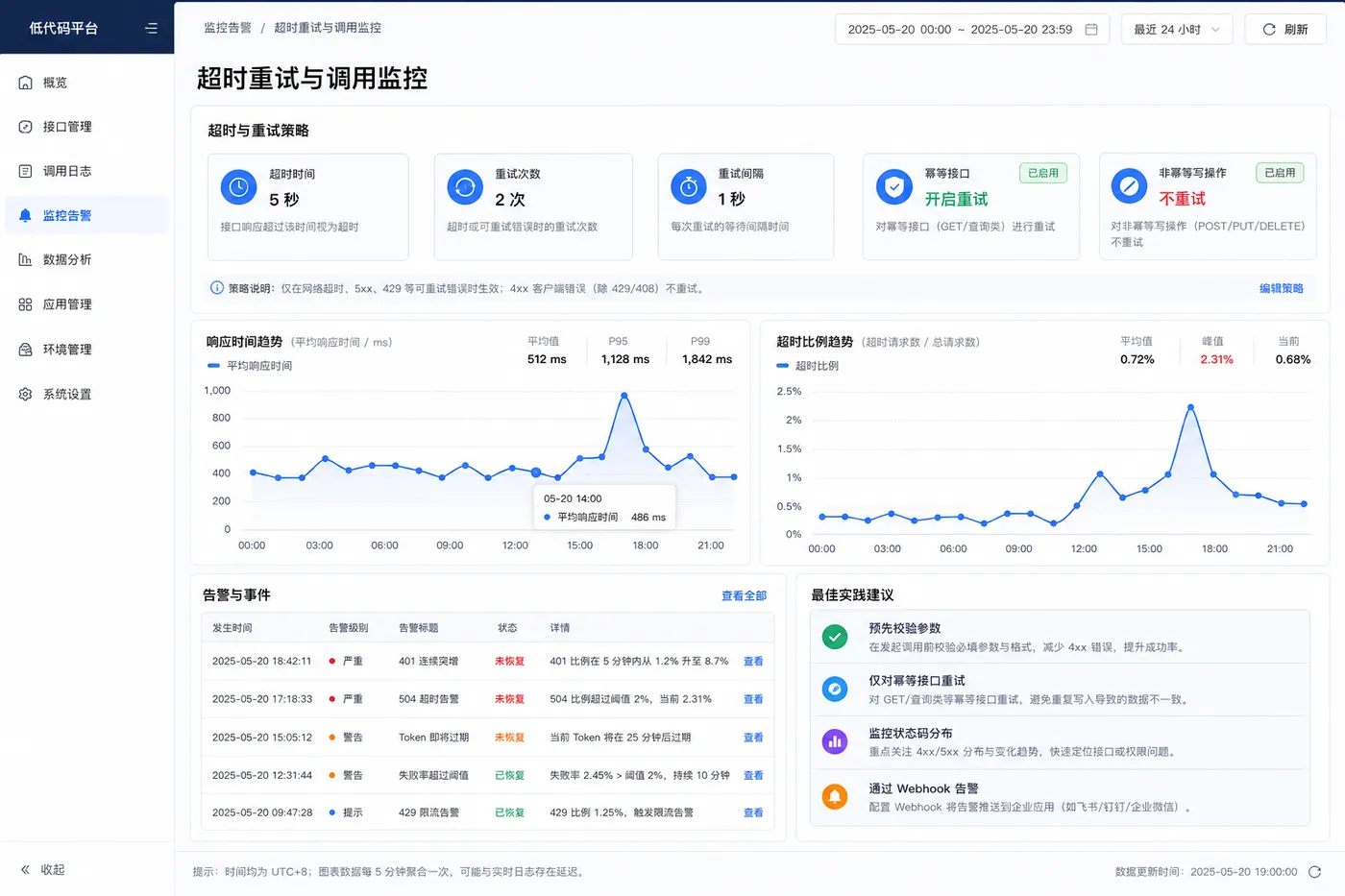This screenshot has height=896, width=1345.
Task: Click 严重 level of 401 连续突增
Action: tap(353, 662)
